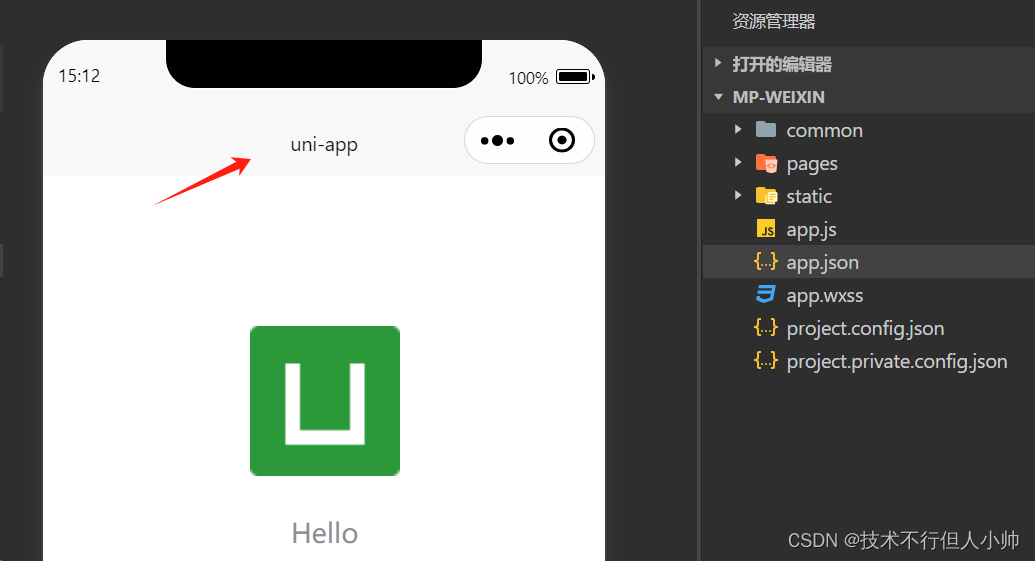Click the 资源管理器 panel title
This screenshot has height=561, width=1035.
pyautogui.click(x=774, y=21)
